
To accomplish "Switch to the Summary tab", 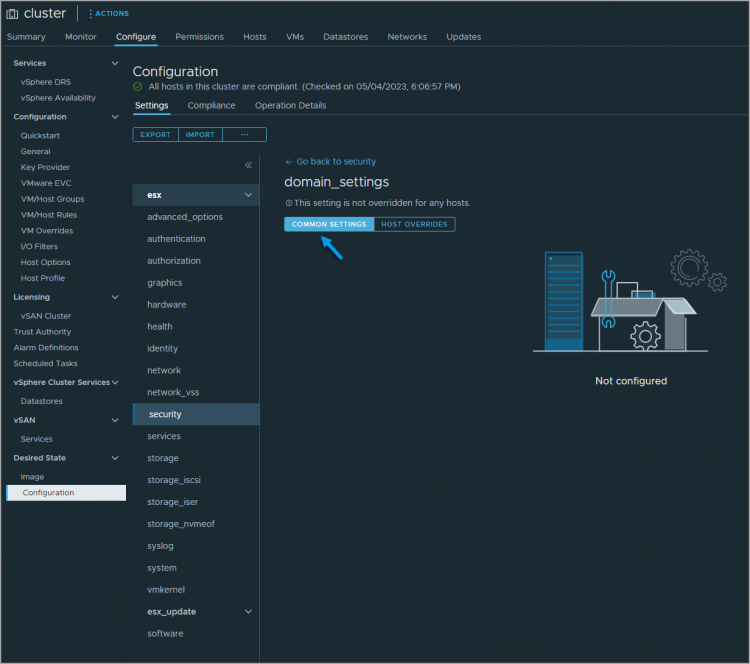I will pos(26,37).
